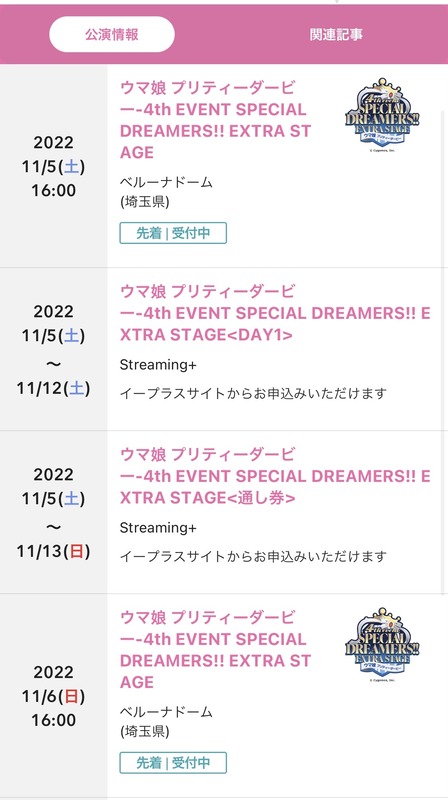The height and width of the screenshot is (800, 448).
Task: Select the 11/5(土)～11/12(土) date cell
Action: (54, 349)
